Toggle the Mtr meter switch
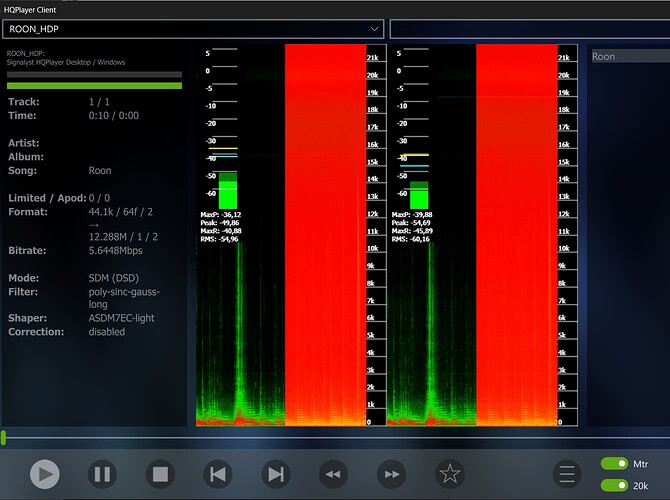 click(x=614, y=464)
